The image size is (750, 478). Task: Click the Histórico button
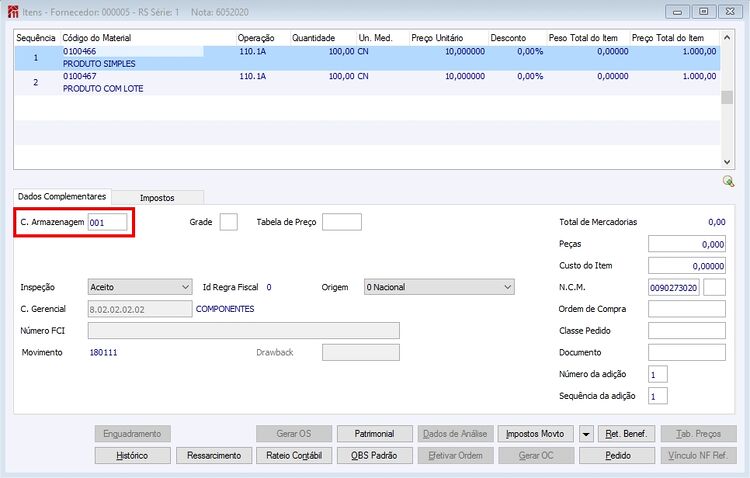click(x=132, y=456)
